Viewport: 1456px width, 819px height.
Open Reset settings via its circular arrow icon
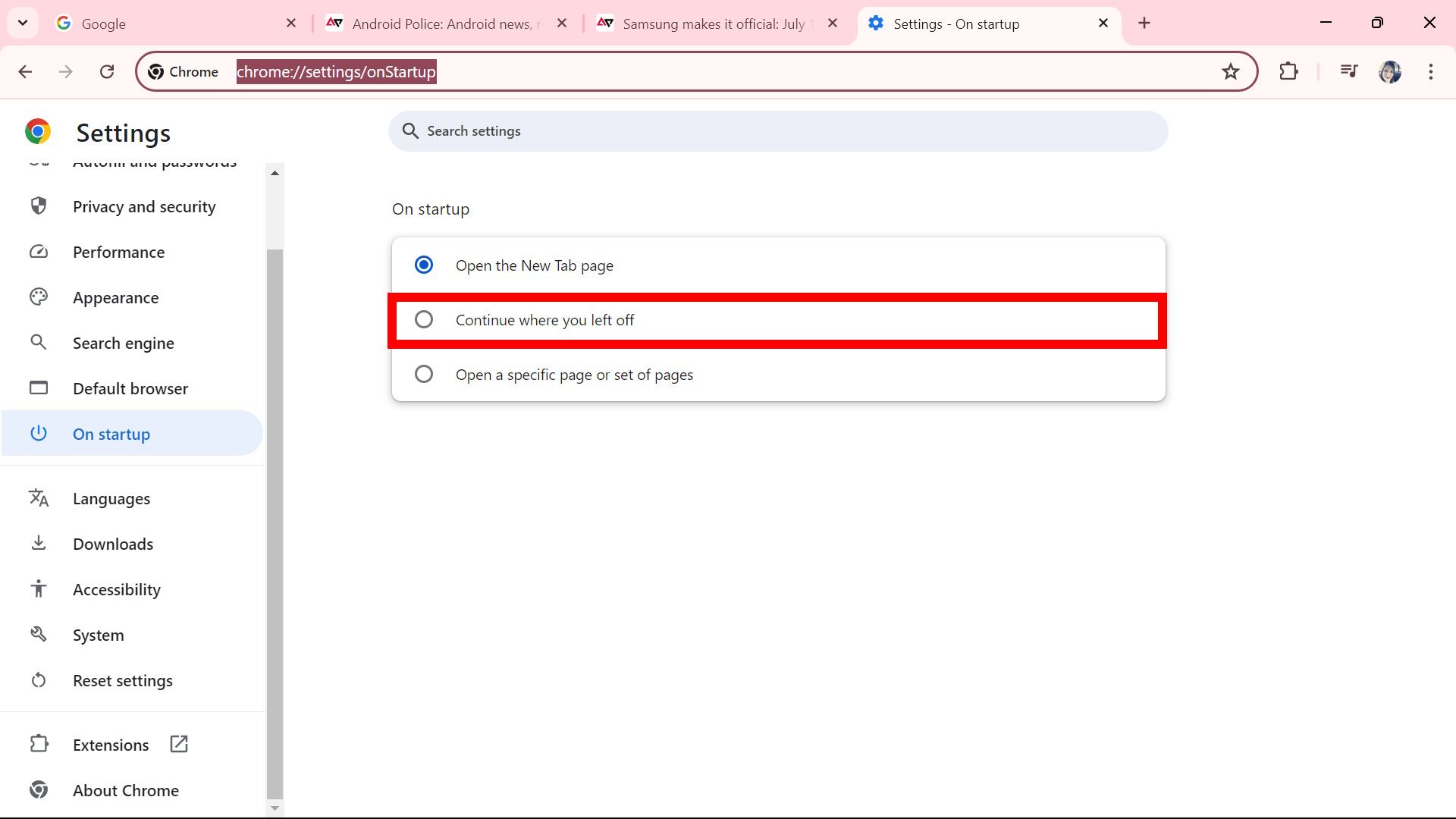pyautogui.click(x=39, y=679)
